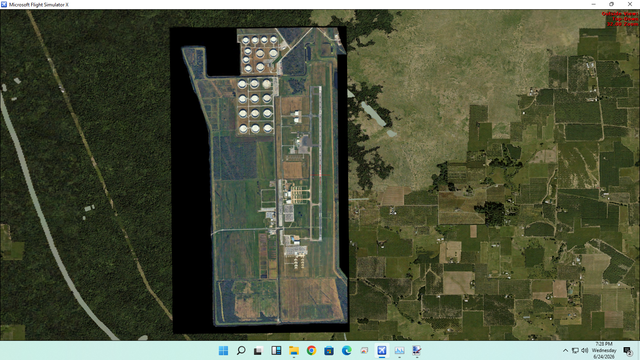Screen dimensions: 640x360
Task: Open the last pinned taskbar app icon
Action: 417,351
